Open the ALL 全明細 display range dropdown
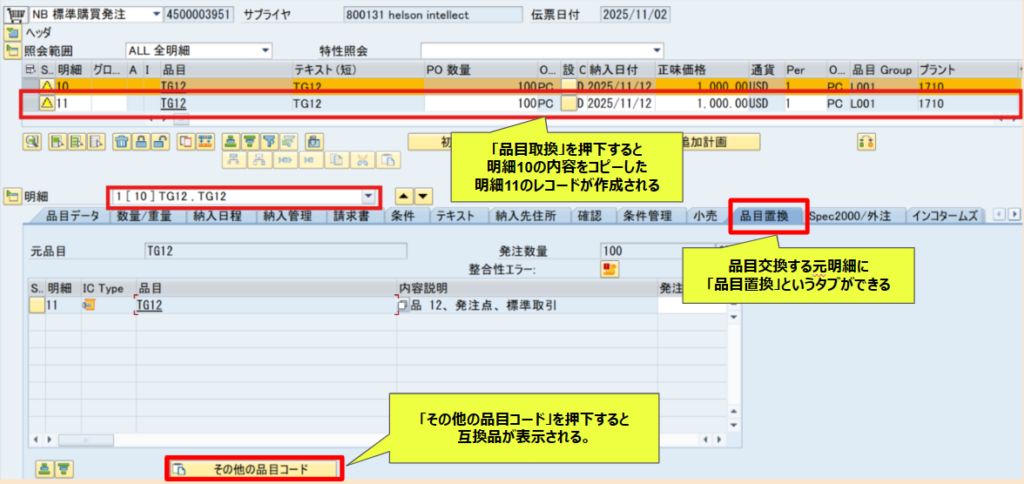The height and width of the screenshot is (484, 1024). click(x=265, y=50)
